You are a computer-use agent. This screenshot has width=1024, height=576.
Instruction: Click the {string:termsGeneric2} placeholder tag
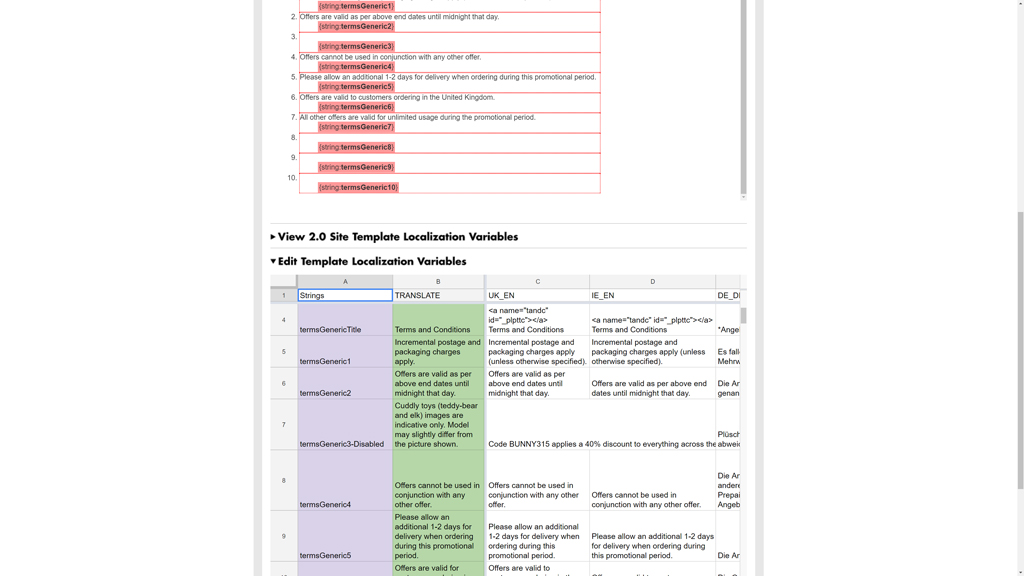pos(356,26)
